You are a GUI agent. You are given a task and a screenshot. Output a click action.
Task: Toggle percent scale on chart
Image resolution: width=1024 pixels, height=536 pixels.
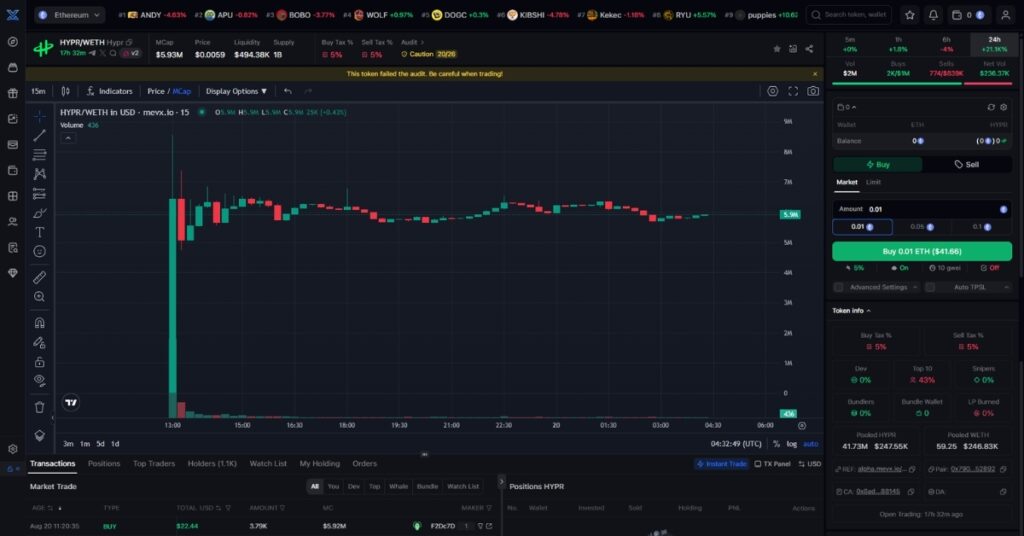[x=776, y=444]
